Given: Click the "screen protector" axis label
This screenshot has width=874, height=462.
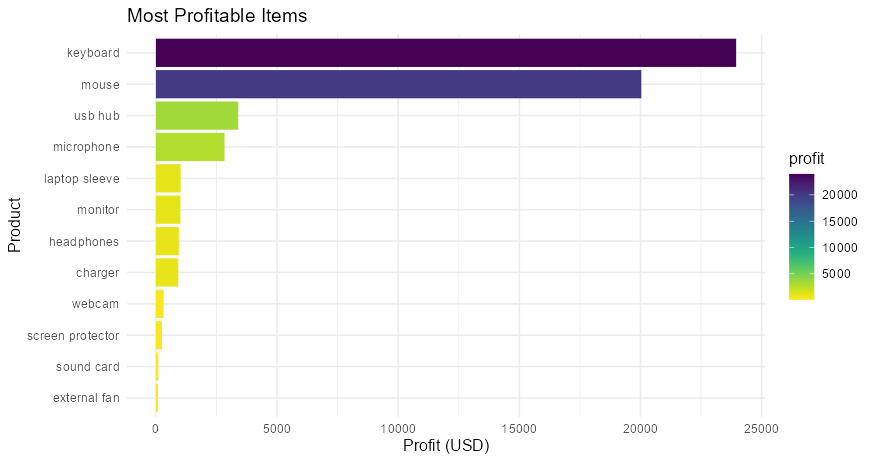Looking at the screenshot, I should tap(73, 335).
